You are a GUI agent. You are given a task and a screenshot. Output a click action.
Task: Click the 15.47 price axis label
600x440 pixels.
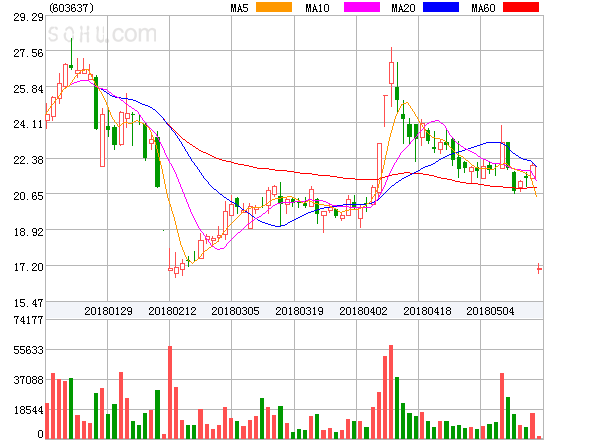[29, 303]
